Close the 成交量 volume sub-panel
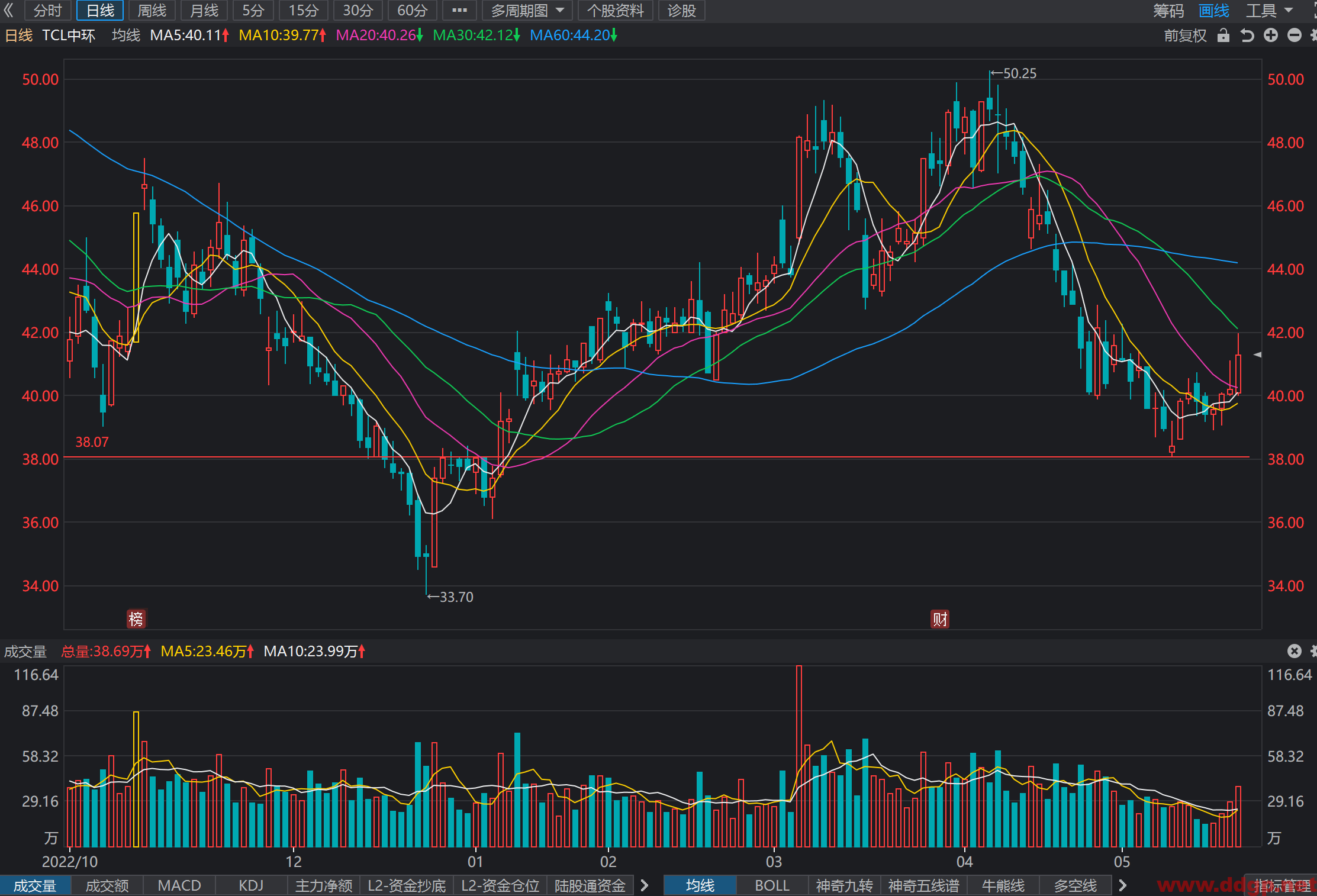The image size is (1317, 896). coord(1295,651)
